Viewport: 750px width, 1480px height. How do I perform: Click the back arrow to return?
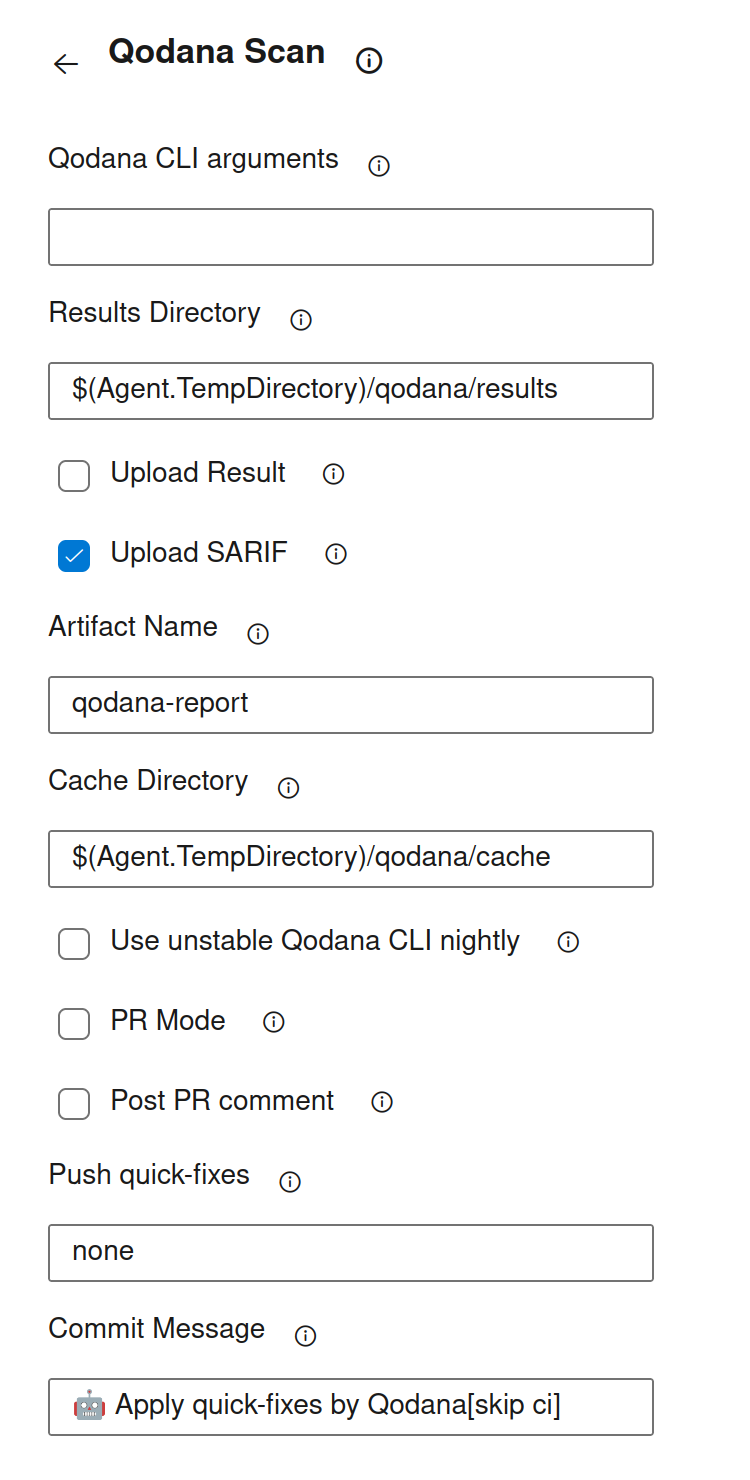pos(66,64)
